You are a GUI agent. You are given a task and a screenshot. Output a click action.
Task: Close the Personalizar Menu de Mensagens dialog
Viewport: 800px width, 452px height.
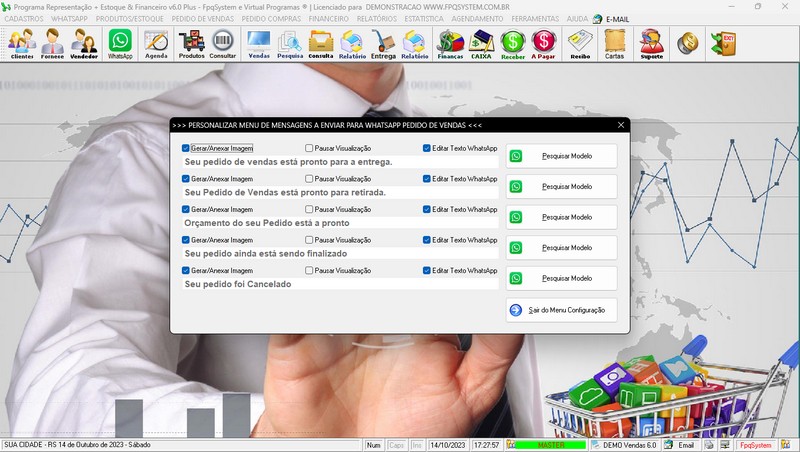pyautogui.click(x=621, y=125)
